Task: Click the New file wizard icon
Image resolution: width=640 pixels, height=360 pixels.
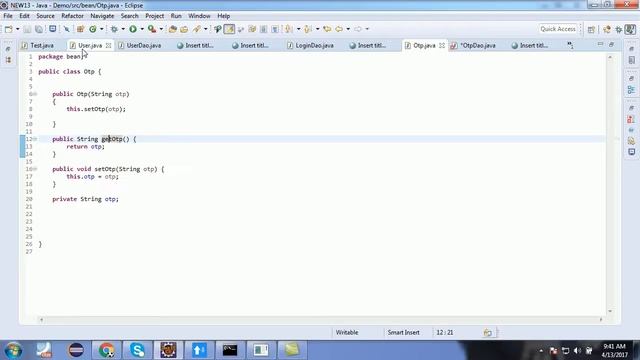Action: pos(9,29)
